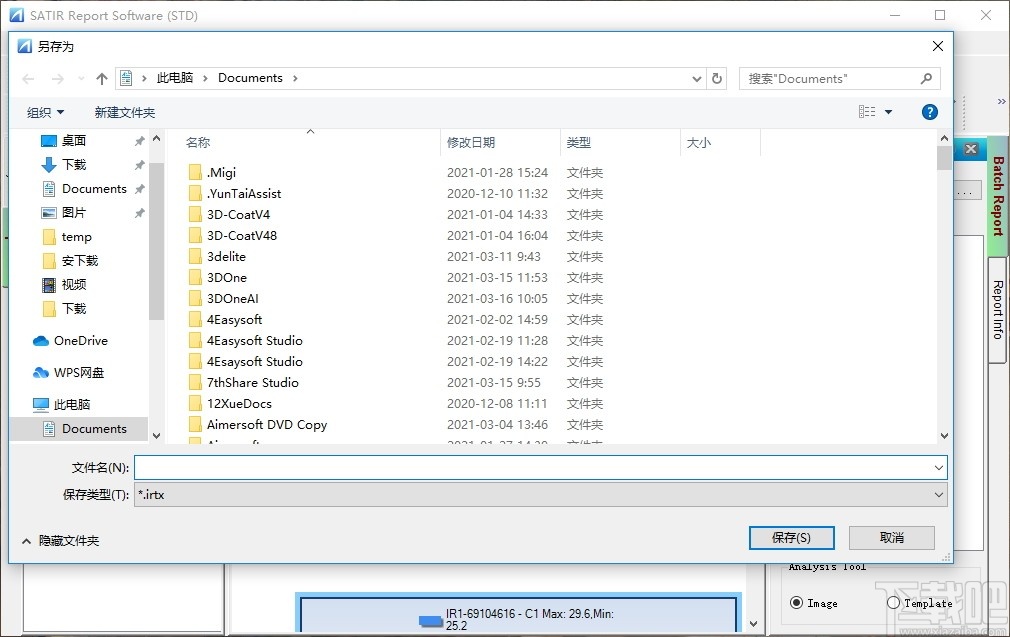Open the 保存类型 file type dropdown
The height and width of the screenshot is (637, 1010).
tap(938, 494)
